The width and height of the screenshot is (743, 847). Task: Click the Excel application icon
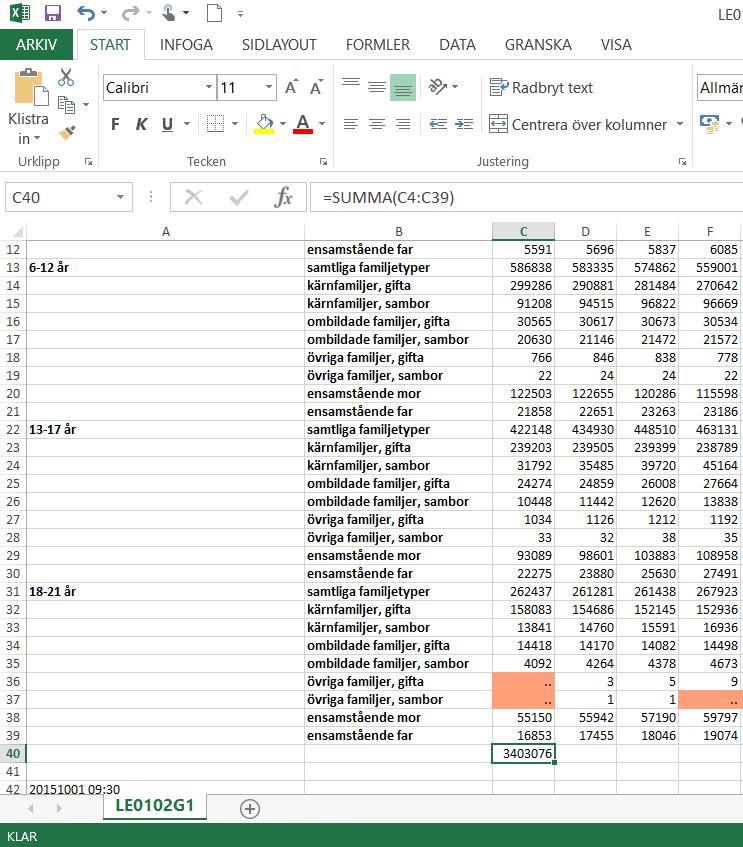click(20, 12)
